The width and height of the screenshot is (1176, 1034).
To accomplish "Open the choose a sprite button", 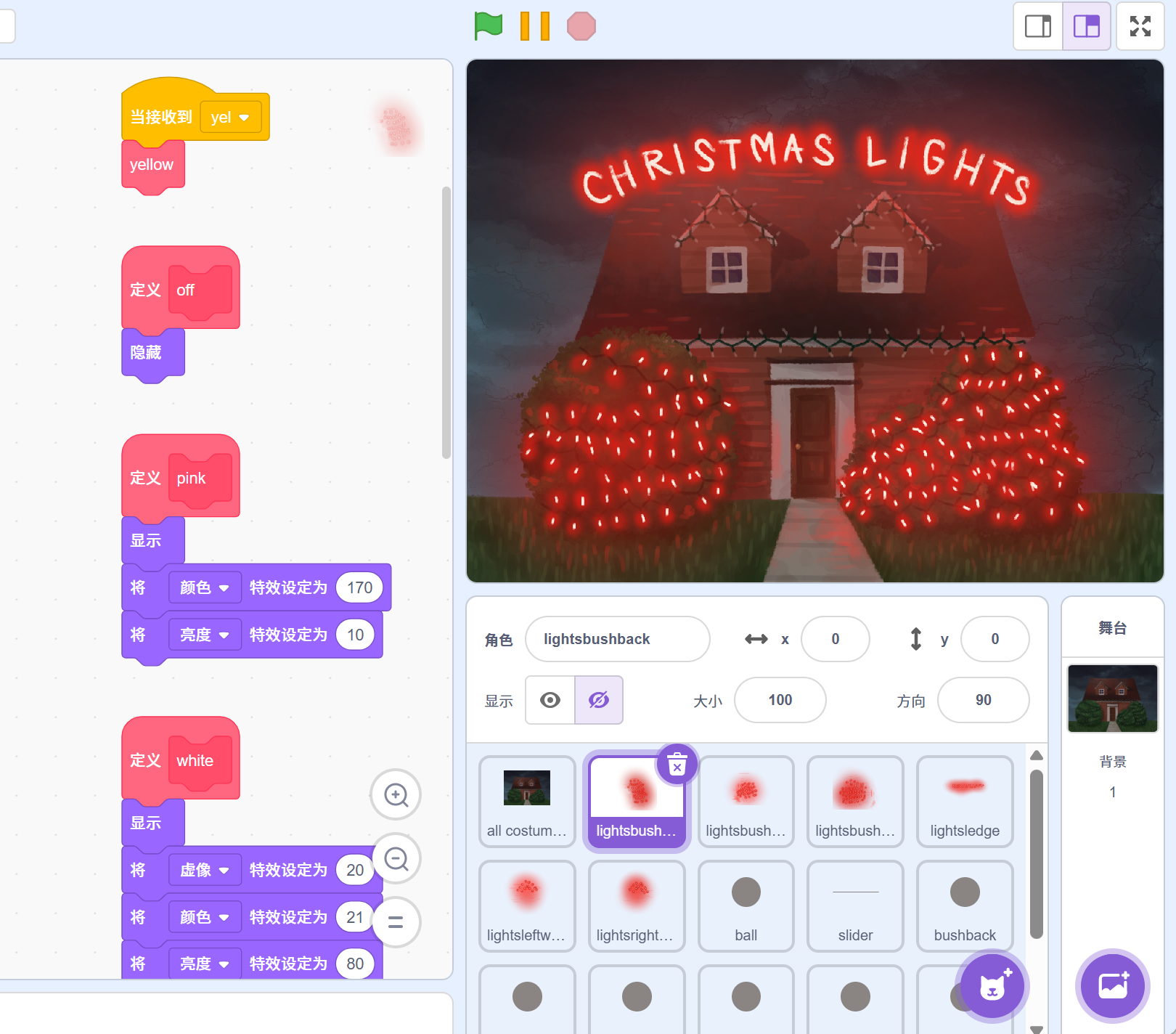I will pos(992,986).
